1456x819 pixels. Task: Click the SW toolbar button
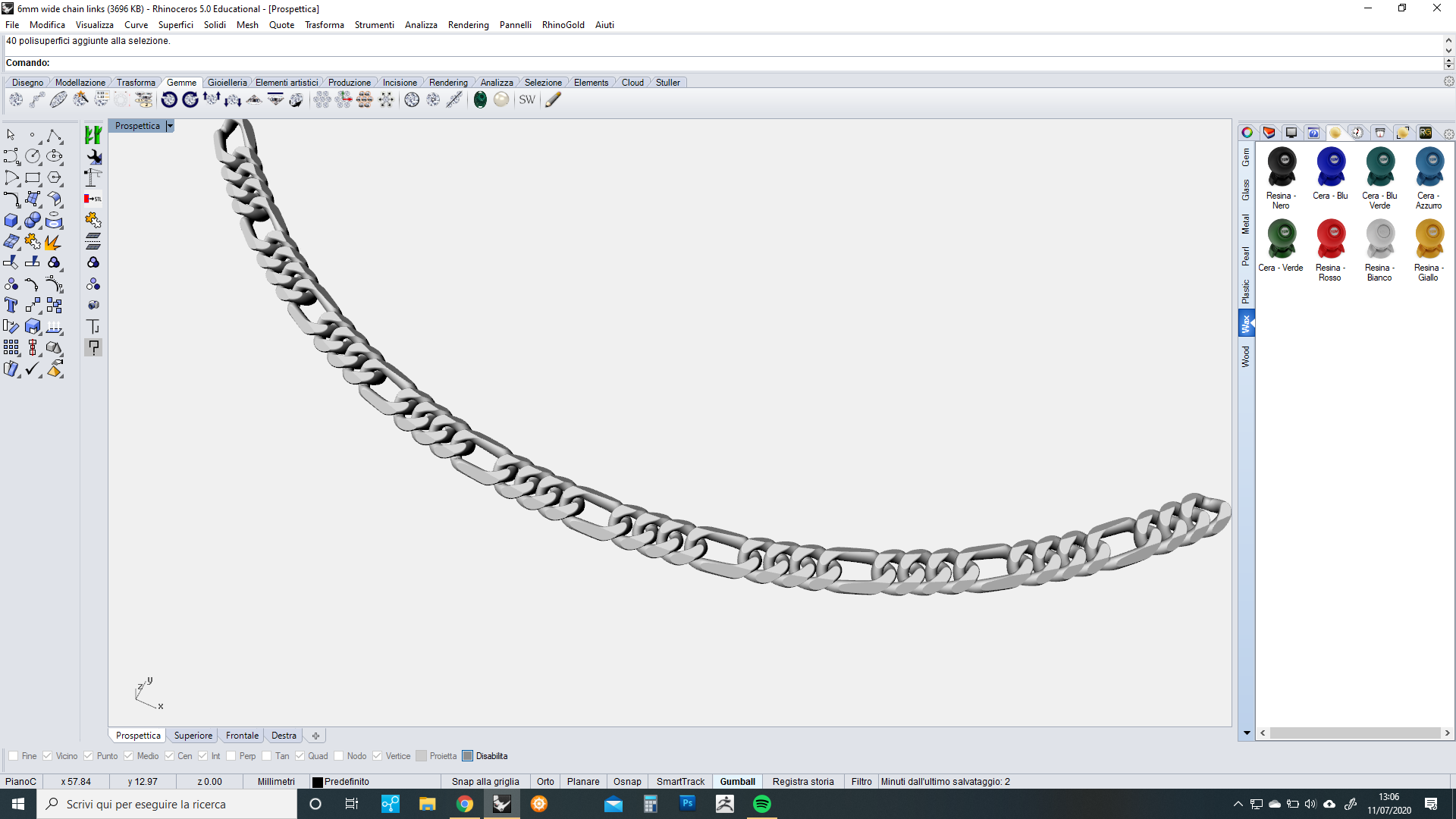pyautogui.click(x=527, y=99)
